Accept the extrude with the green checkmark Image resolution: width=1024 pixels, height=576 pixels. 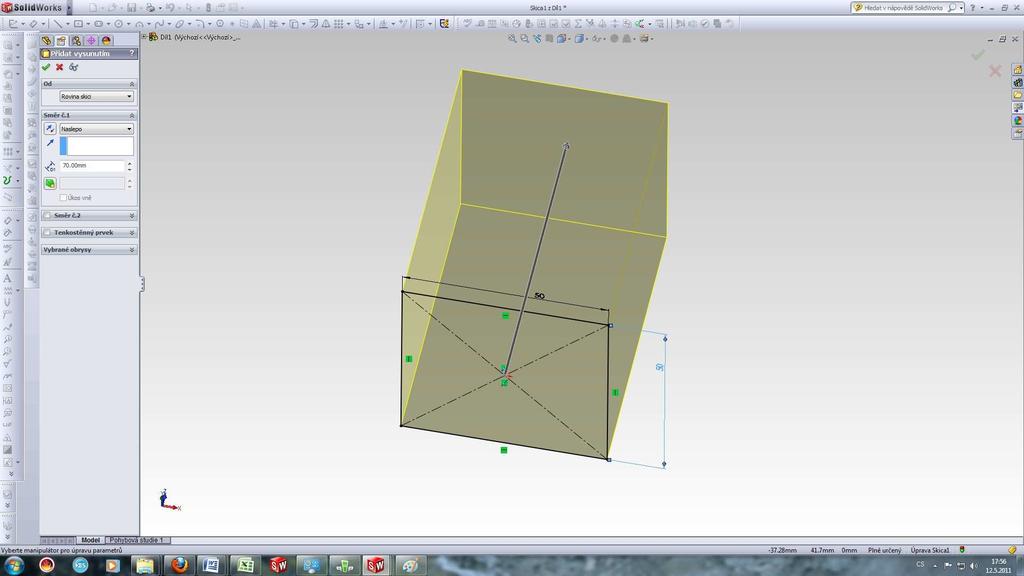tap(46, 67)
